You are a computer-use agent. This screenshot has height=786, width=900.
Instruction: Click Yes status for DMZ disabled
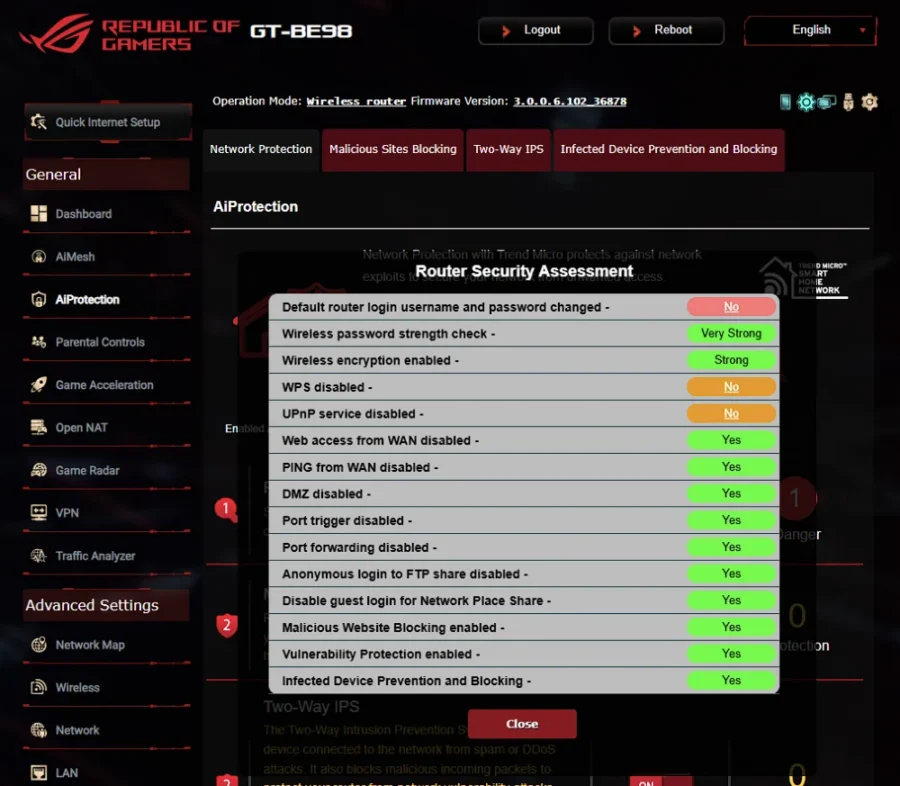(x=731, y=493)
